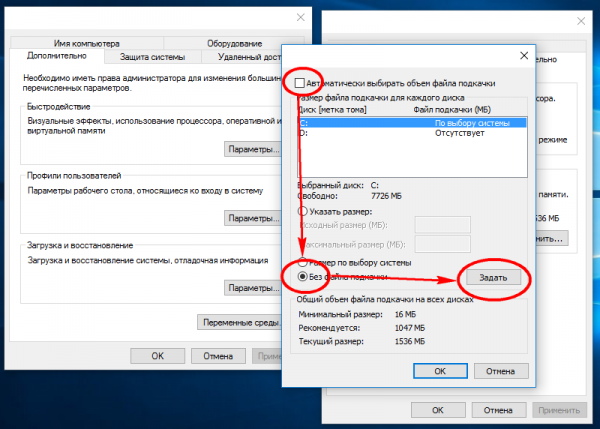The image size is (600, 429).
Task: Open the 'Оборудование' tab
Action: [x=234, y=43]
